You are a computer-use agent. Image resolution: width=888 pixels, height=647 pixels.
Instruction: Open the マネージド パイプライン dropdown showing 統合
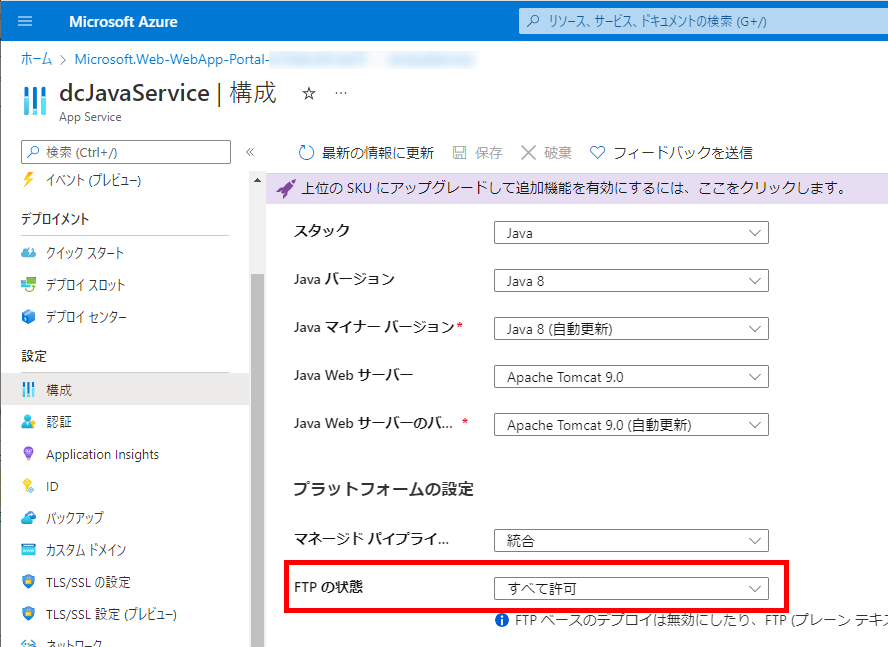click(631, 541)
